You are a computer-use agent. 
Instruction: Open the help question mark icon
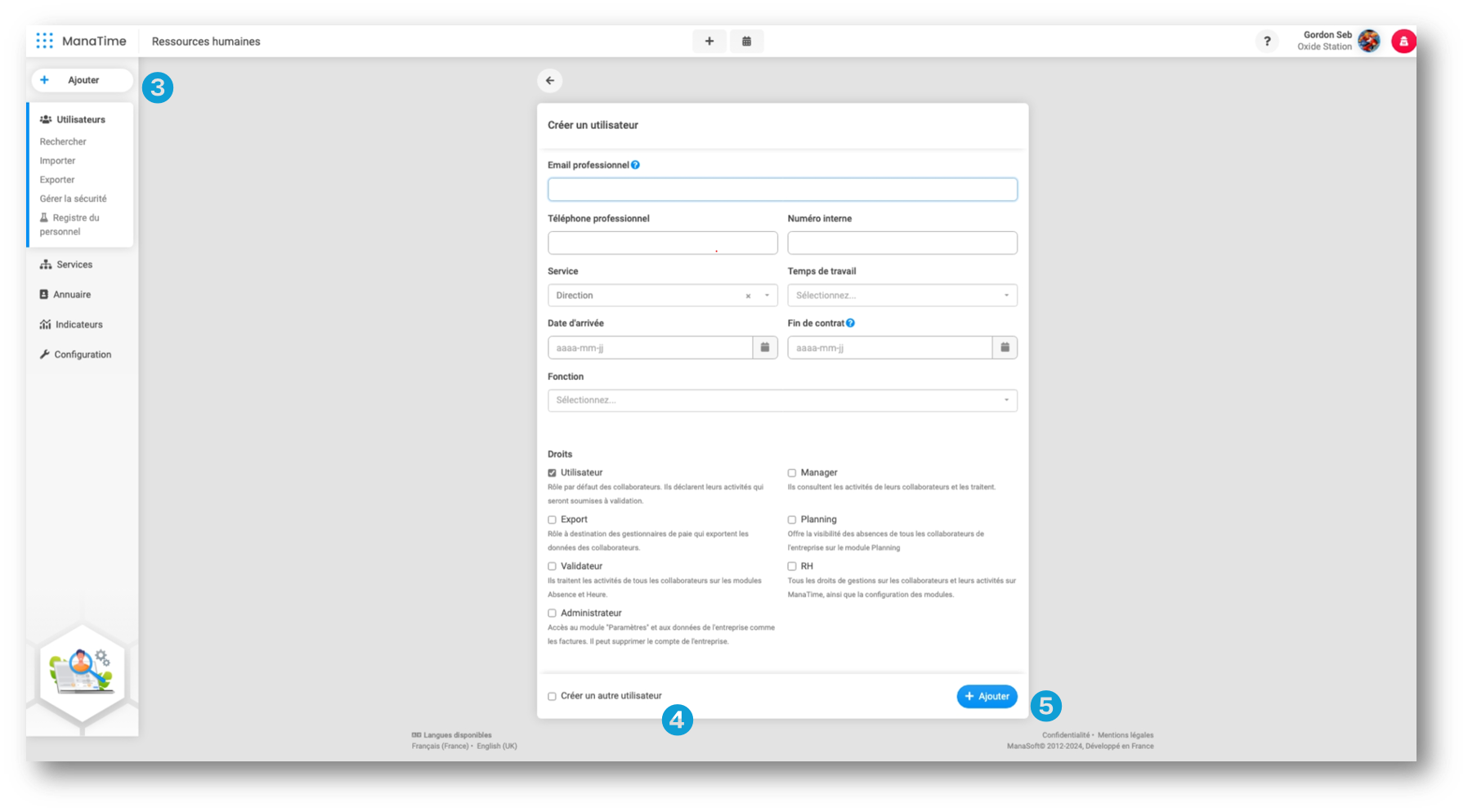pos(1267,41)
